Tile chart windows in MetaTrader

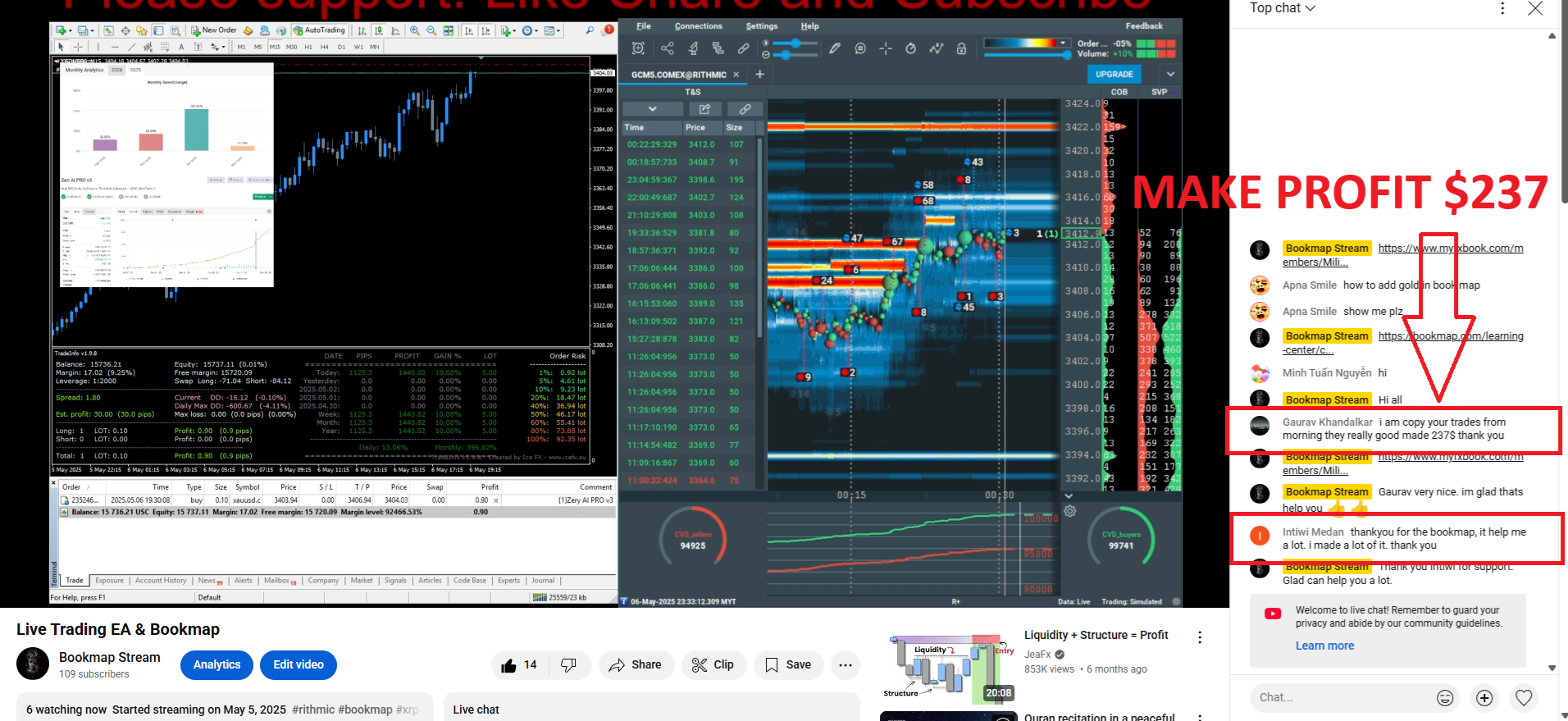448,30
